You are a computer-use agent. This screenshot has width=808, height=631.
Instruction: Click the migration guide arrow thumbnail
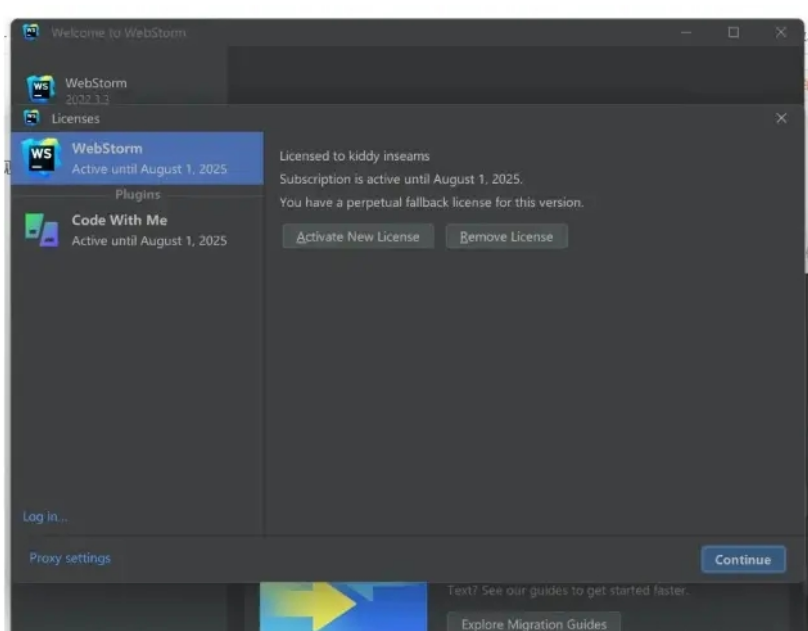[x=343, y=606]
